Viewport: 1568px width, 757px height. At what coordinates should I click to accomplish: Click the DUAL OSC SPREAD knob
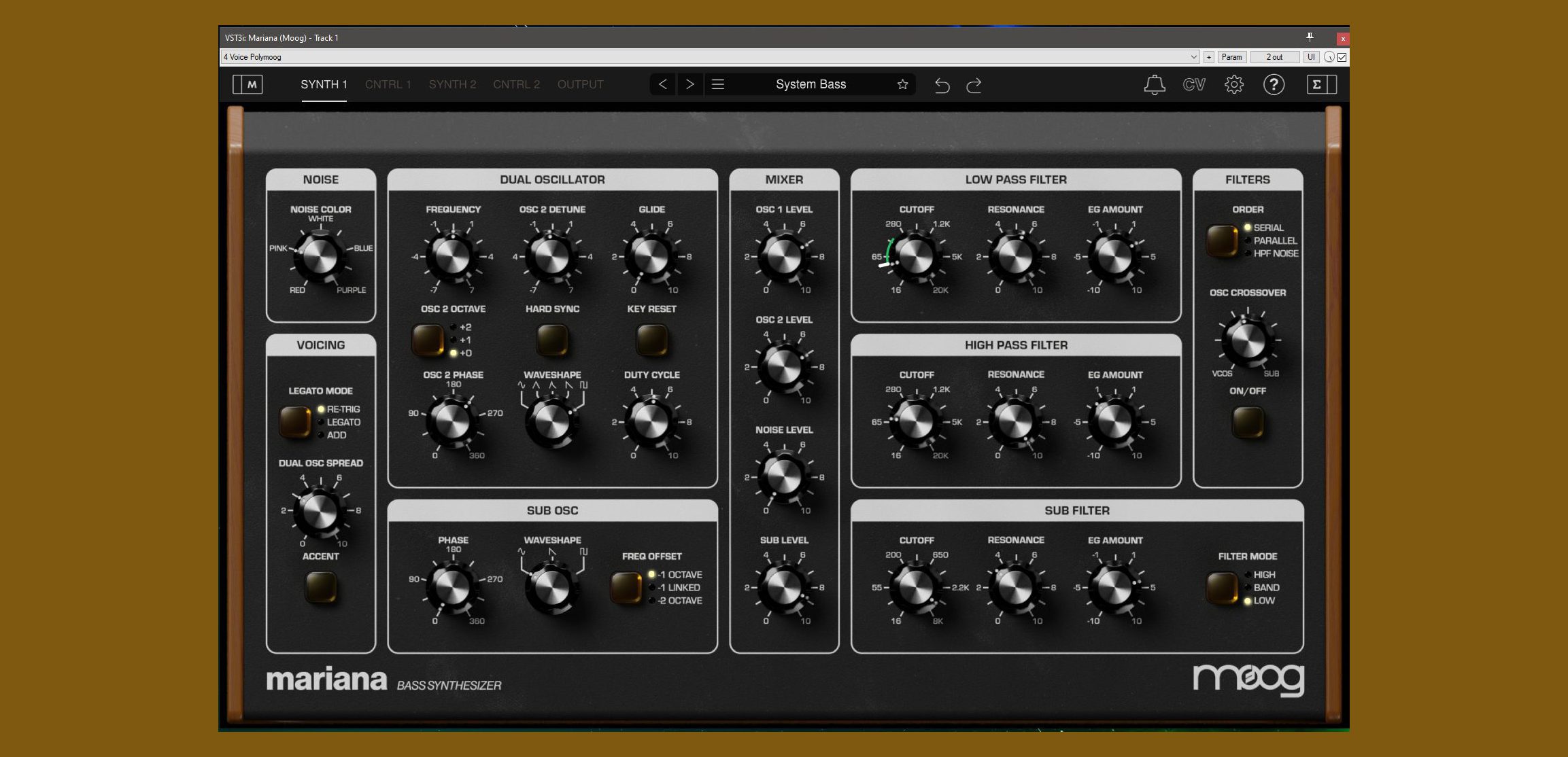[x=320, y=510]
